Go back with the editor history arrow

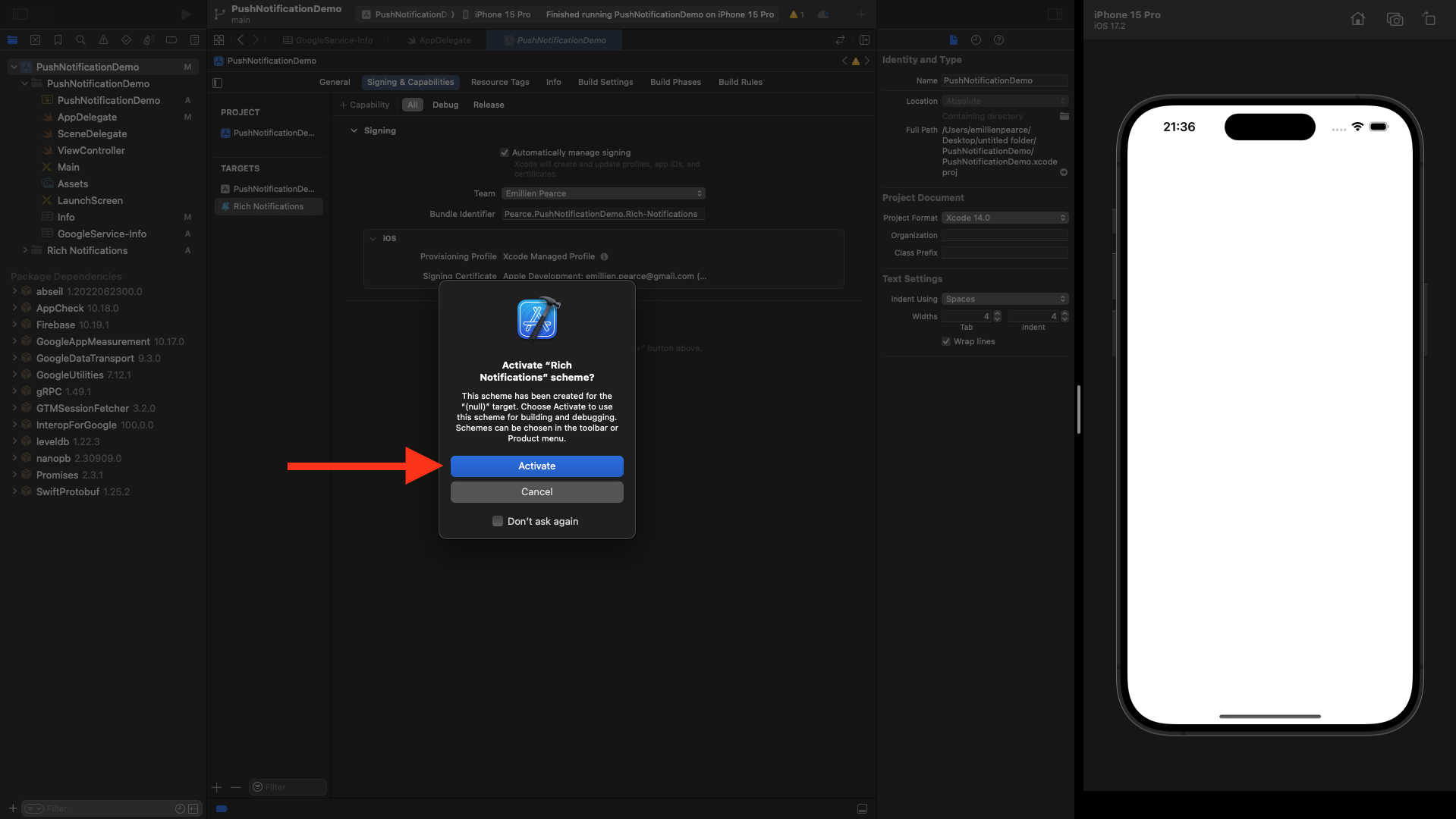coord(241,40)
